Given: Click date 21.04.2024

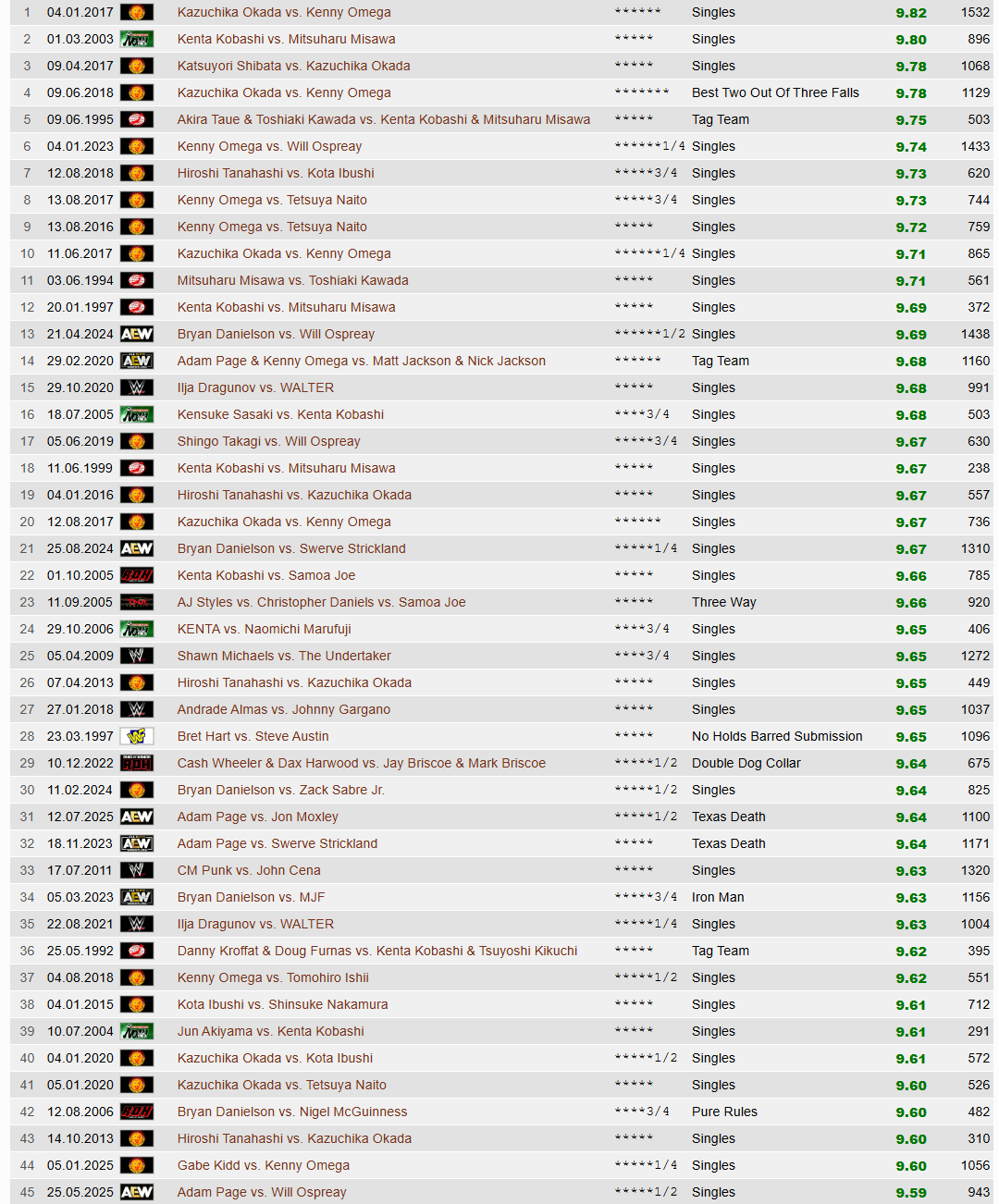Looking at the screenshot, I should pos(80,335).
